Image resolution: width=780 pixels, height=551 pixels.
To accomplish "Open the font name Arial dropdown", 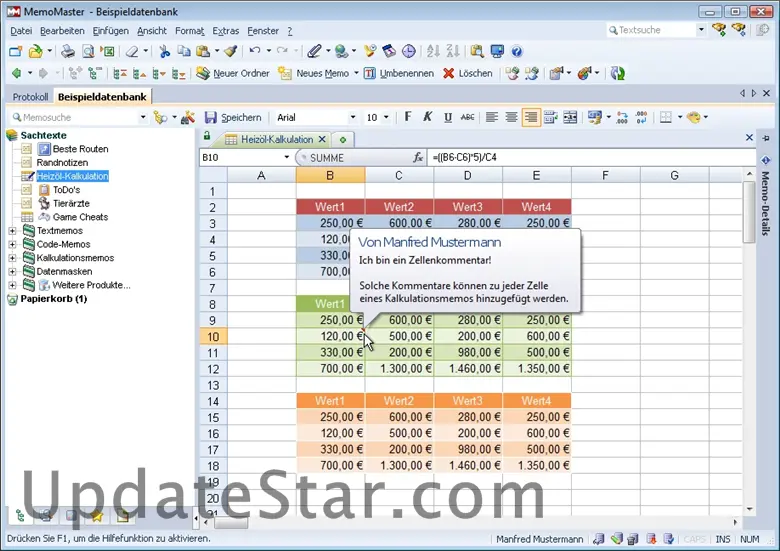I will tap(353, 117).
